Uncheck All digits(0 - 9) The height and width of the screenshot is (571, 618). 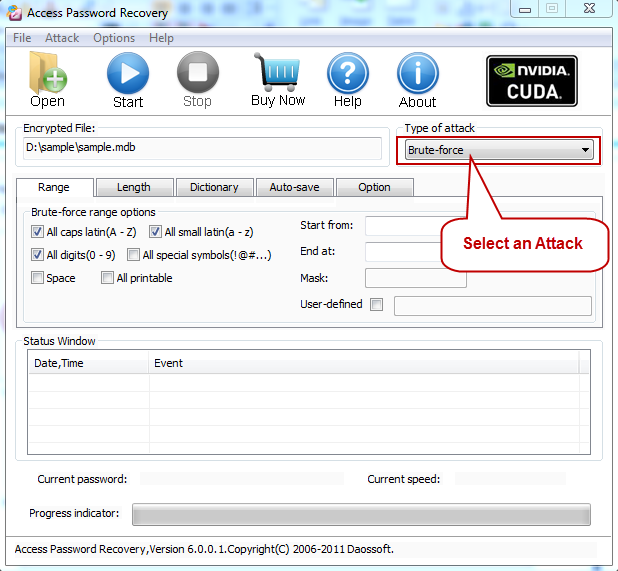[37, 255]
